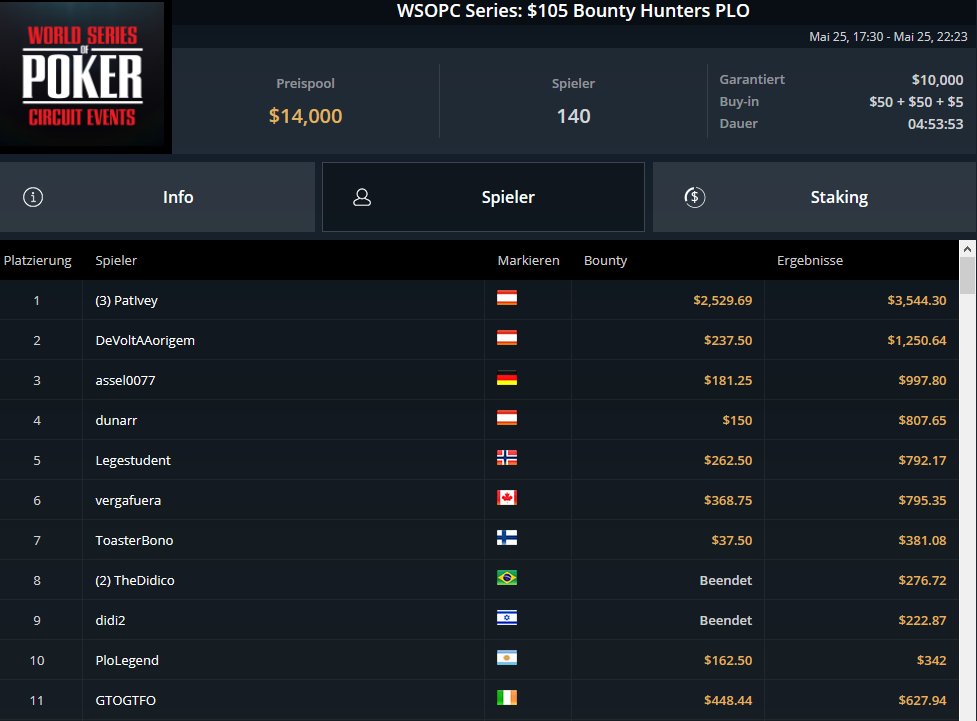Screen dimensions: 977x721
Task: Sort by the Bounty column header
Action: [x=605, y=260]
